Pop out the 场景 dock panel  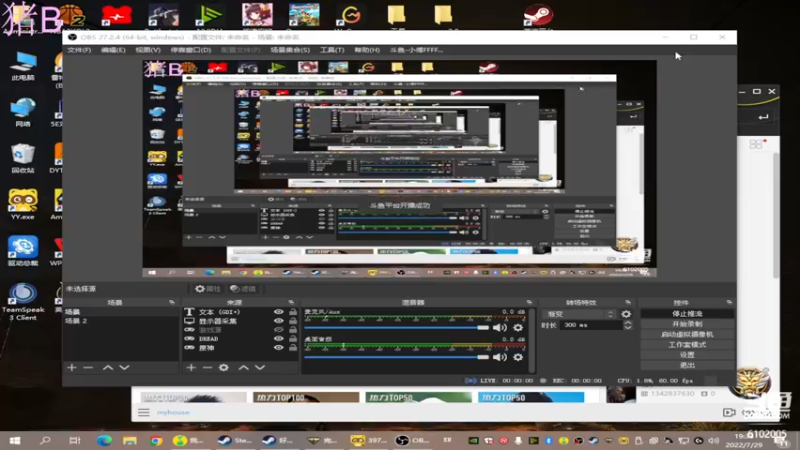[172, 303]
